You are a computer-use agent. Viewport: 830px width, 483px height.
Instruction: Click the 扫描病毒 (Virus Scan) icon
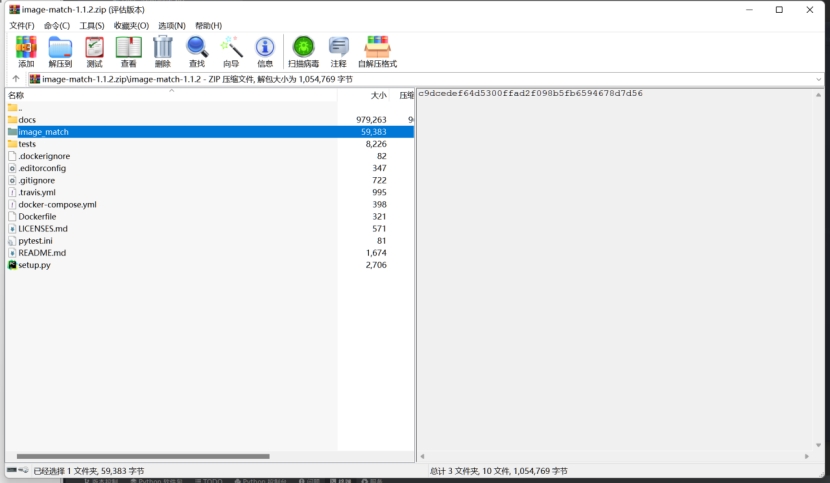[x=303, y=50]
